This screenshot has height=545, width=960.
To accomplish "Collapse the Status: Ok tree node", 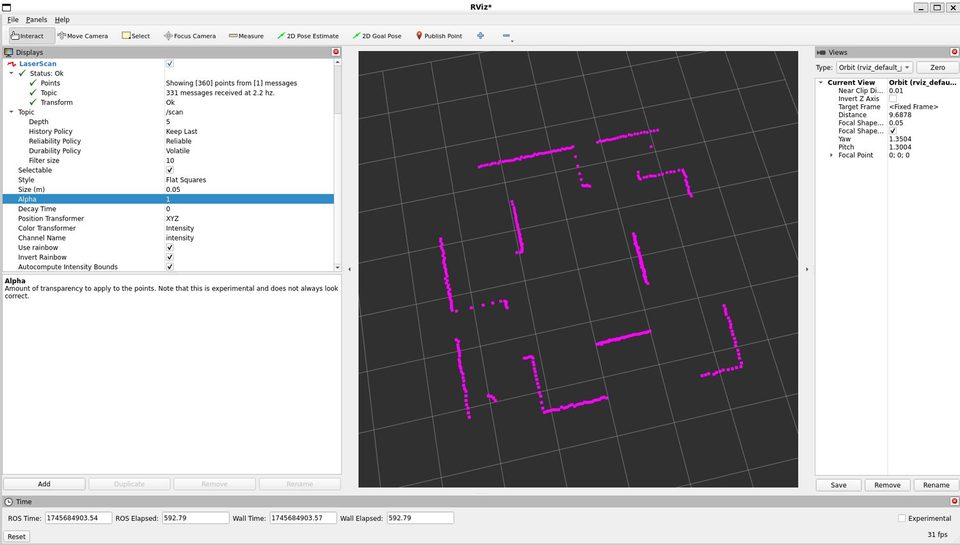I will pos(11,73).
